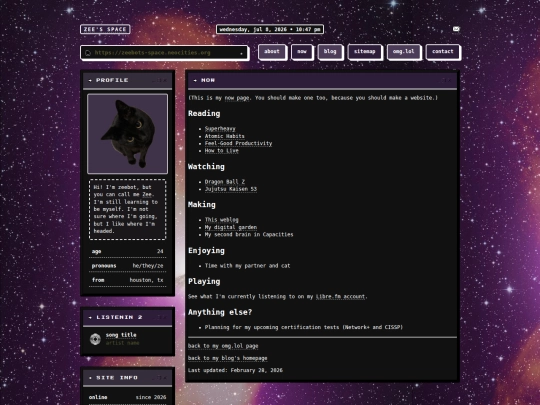Click the black cat profile picture
This screenshot has height=405, width=540.
pos(127,134)
